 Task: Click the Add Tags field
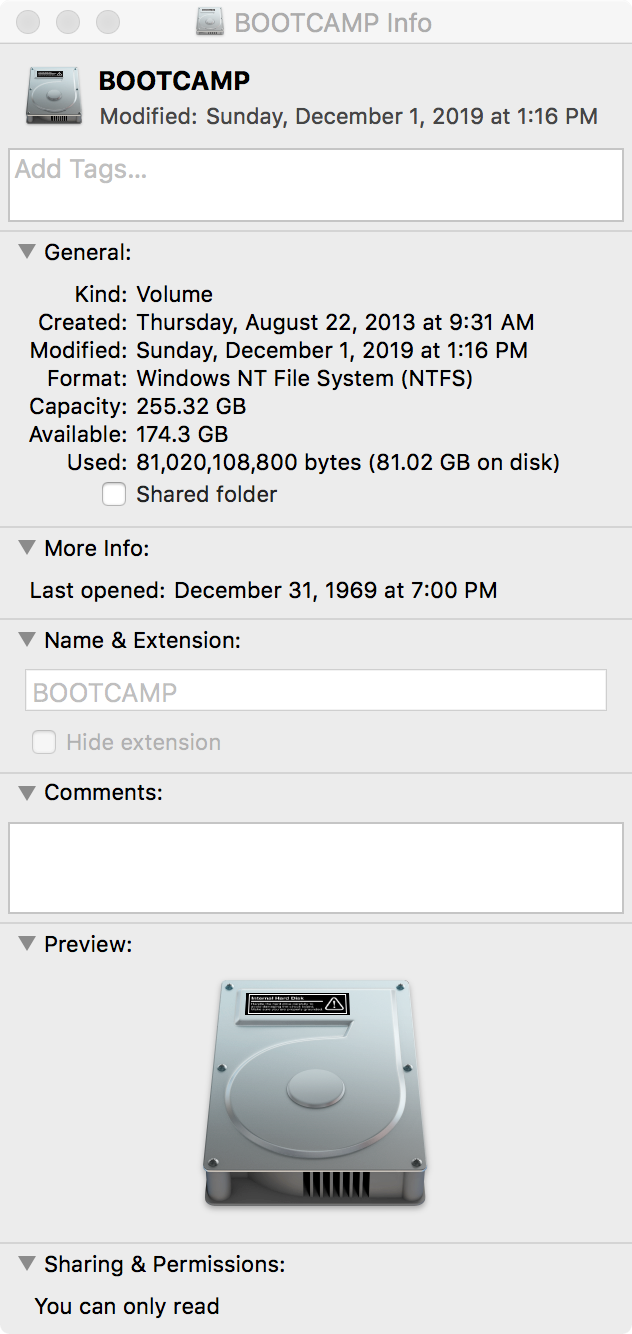[x=316, y=185]
